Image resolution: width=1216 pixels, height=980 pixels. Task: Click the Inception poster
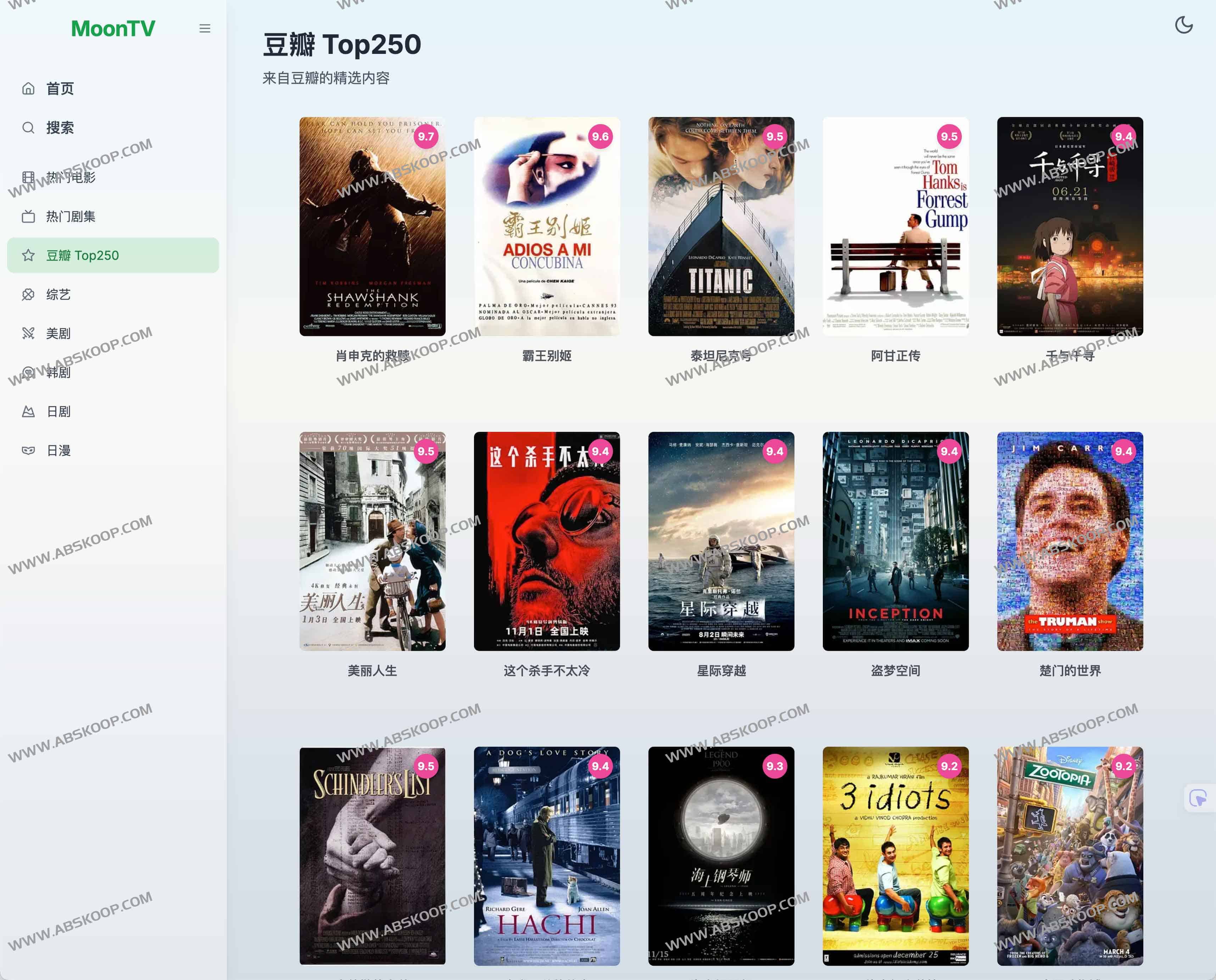(x=896, y=541)
